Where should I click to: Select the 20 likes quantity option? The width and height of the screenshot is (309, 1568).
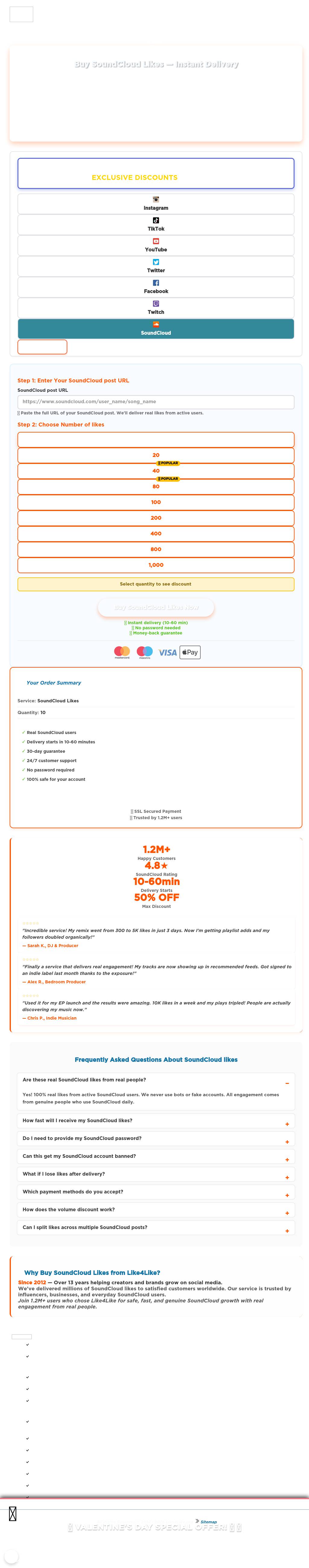click(x=156, y=455)
